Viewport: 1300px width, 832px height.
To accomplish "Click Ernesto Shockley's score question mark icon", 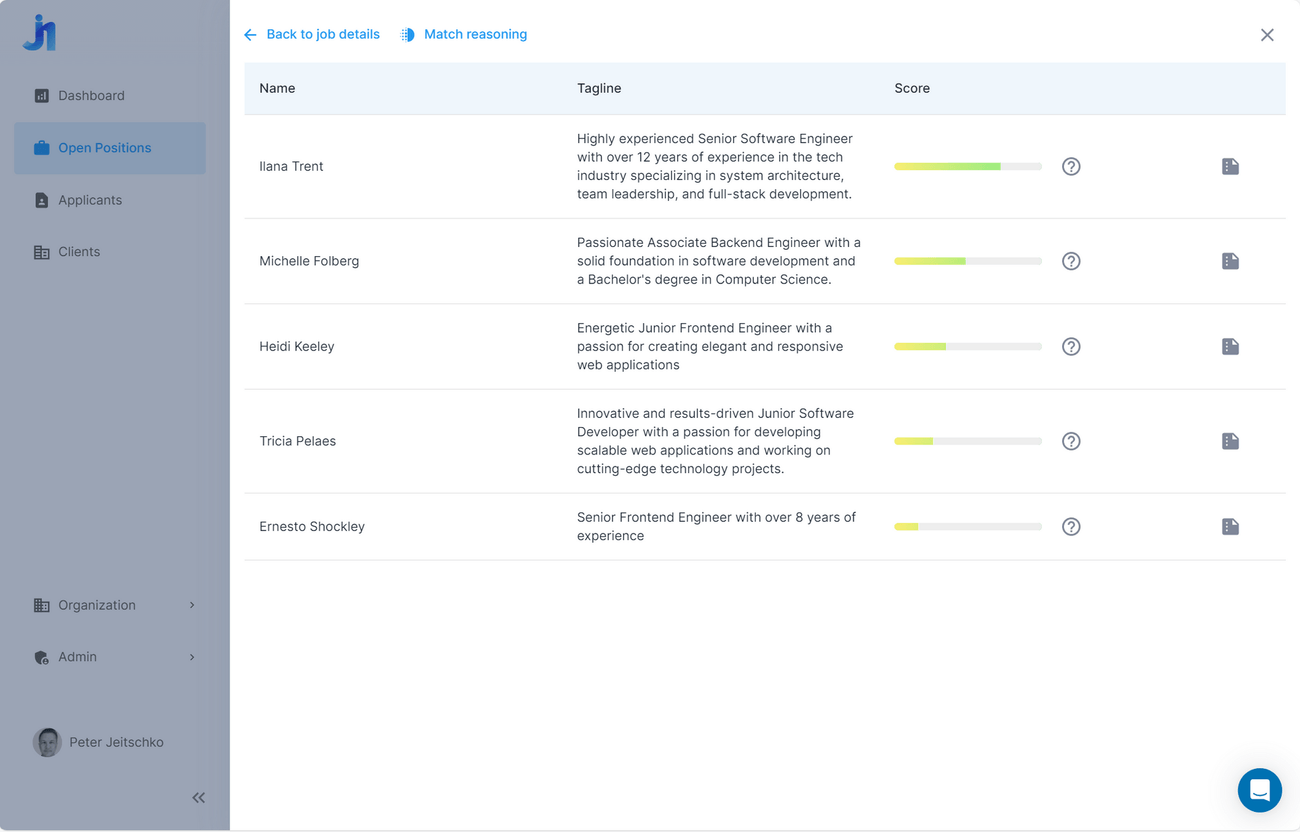I will click(x=1071, y=527).
